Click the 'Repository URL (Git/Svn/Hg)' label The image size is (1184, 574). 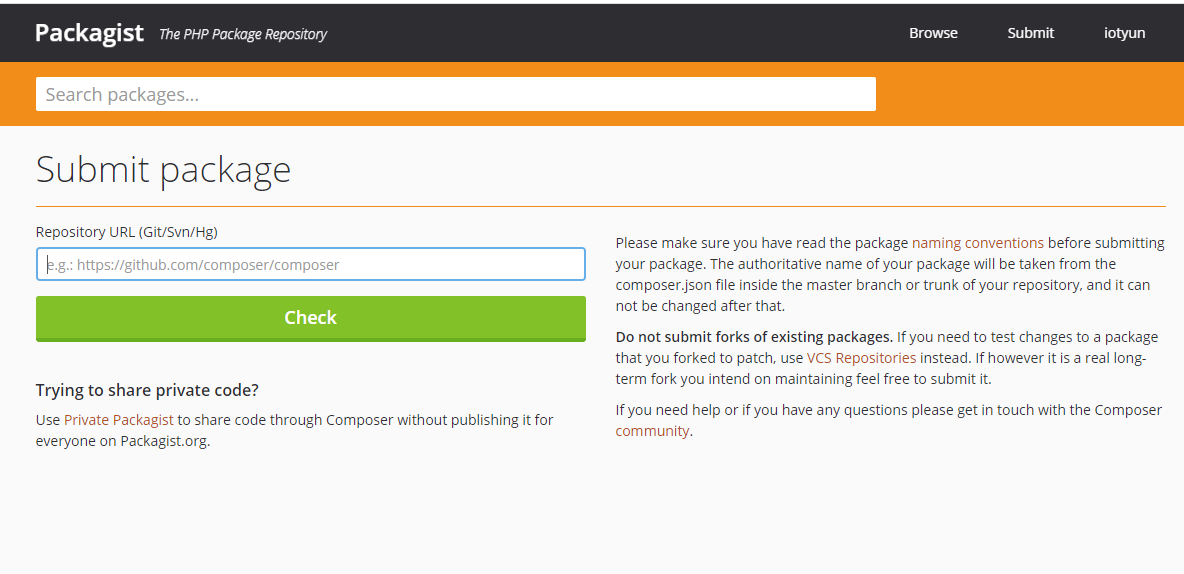[126, 233]
